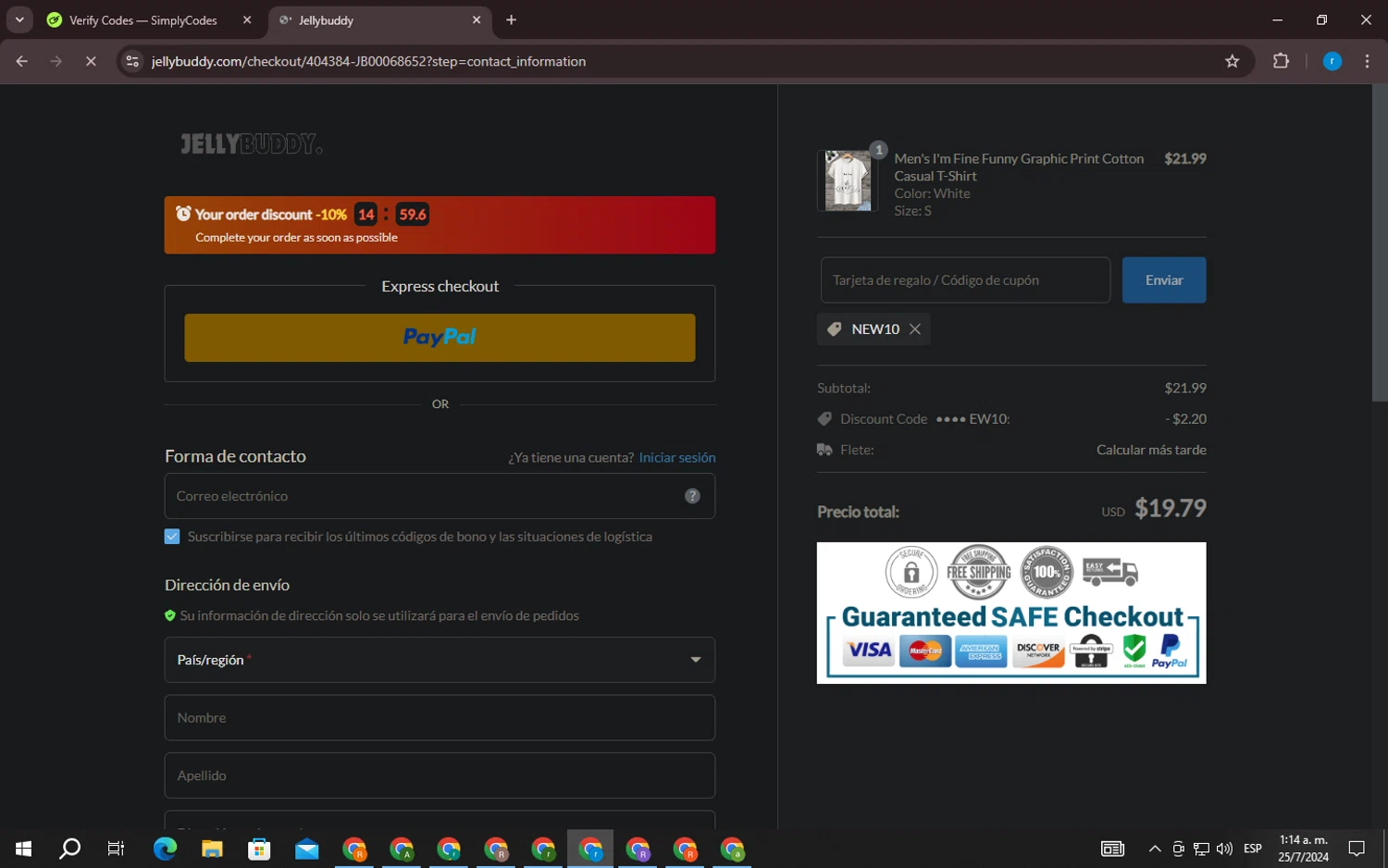Open the tab search dropdown arrow
The image size is (1388, 868).
tap(19, 20)
